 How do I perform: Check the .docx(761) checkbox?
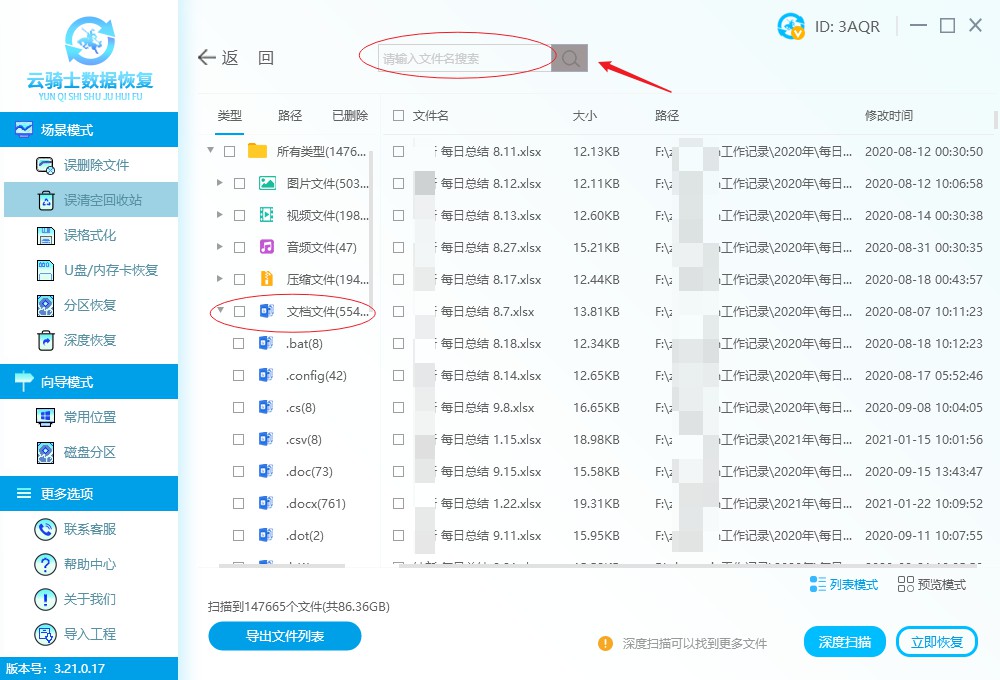[239, 503]
